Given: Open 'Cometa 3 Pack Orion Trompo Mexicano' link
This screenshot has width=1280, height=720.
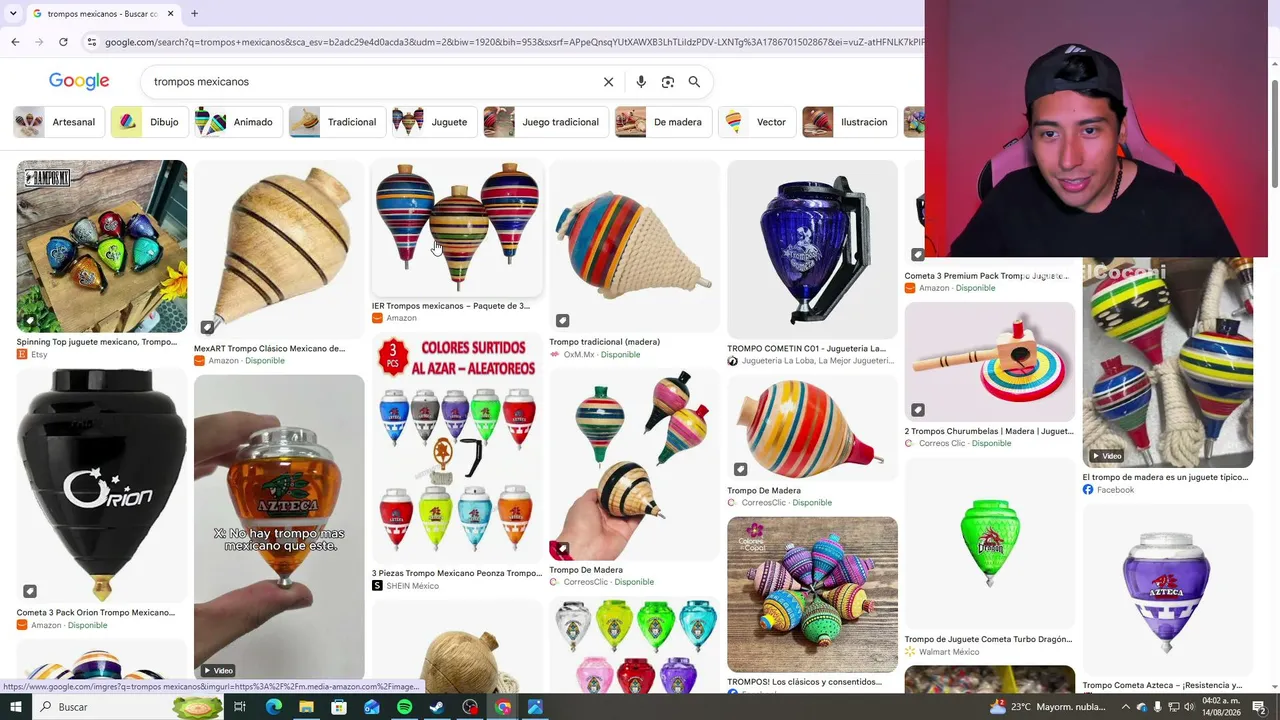Looking at the screenshot, I should pos(95,613).
